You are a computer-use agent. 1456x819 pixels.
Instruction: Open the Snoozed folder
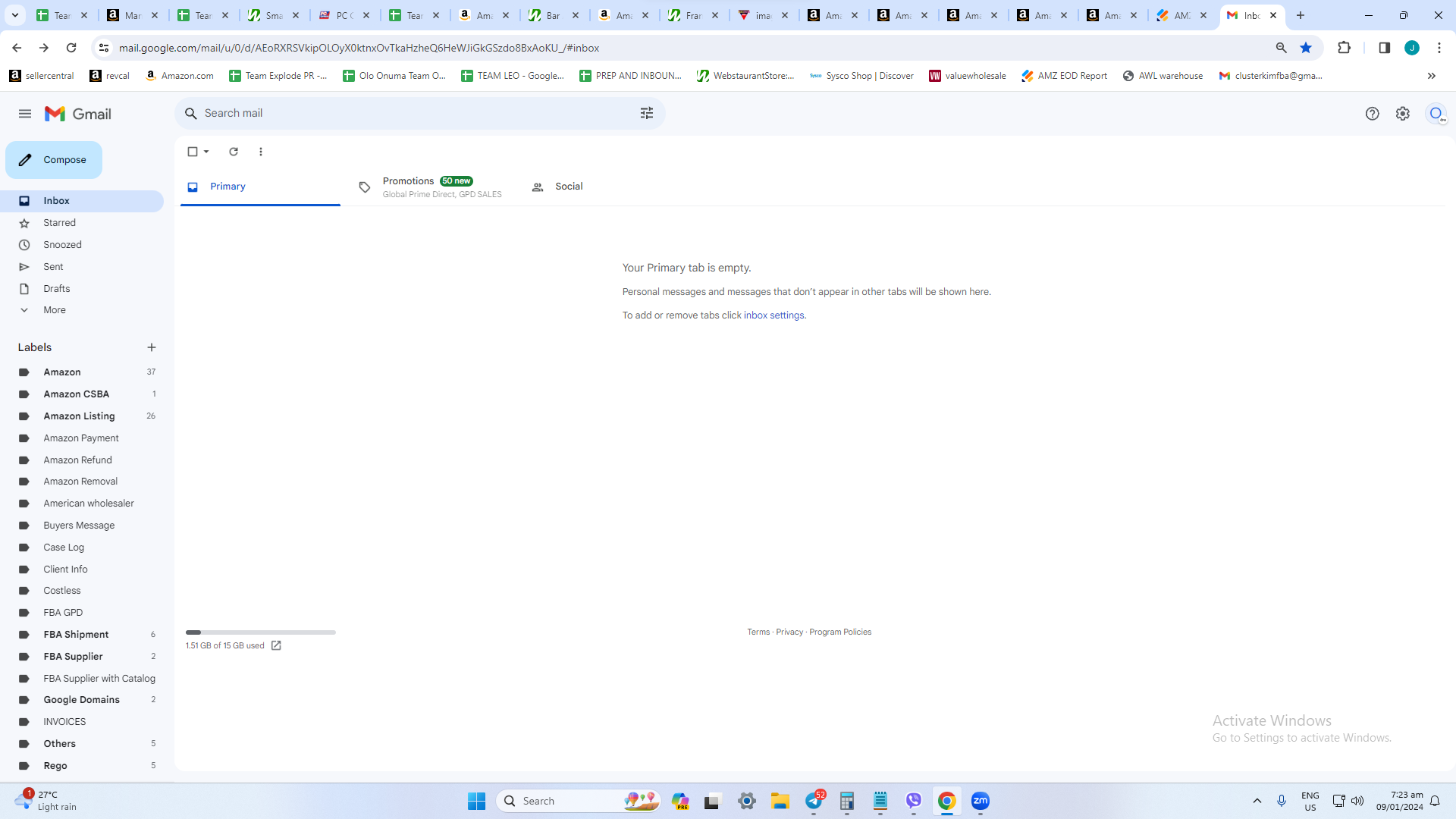tap(82, 245)
